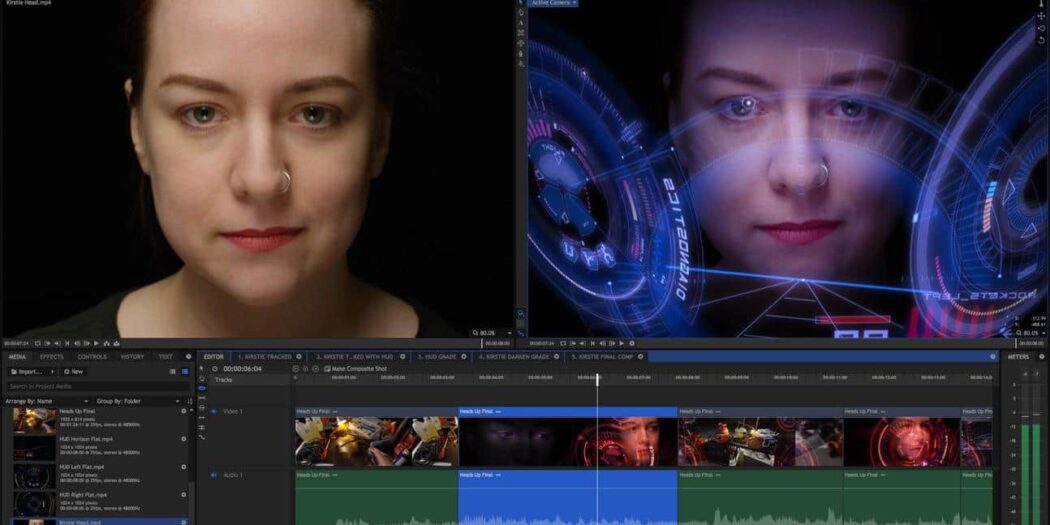
Task: Switch to the CONTROLS tab
Action: click(92, 357)
